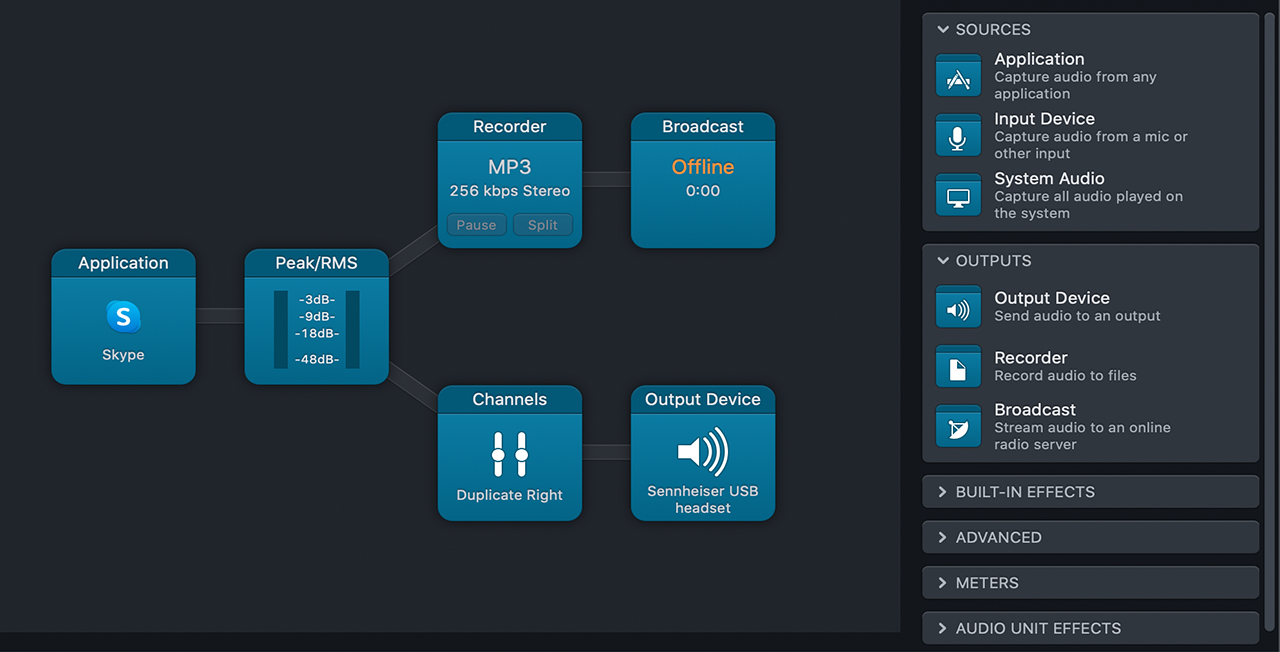Click the Output Device speaker icon in sidebar
The height and width of the screenshot is (652, 1280).
[x=958, y=308]
